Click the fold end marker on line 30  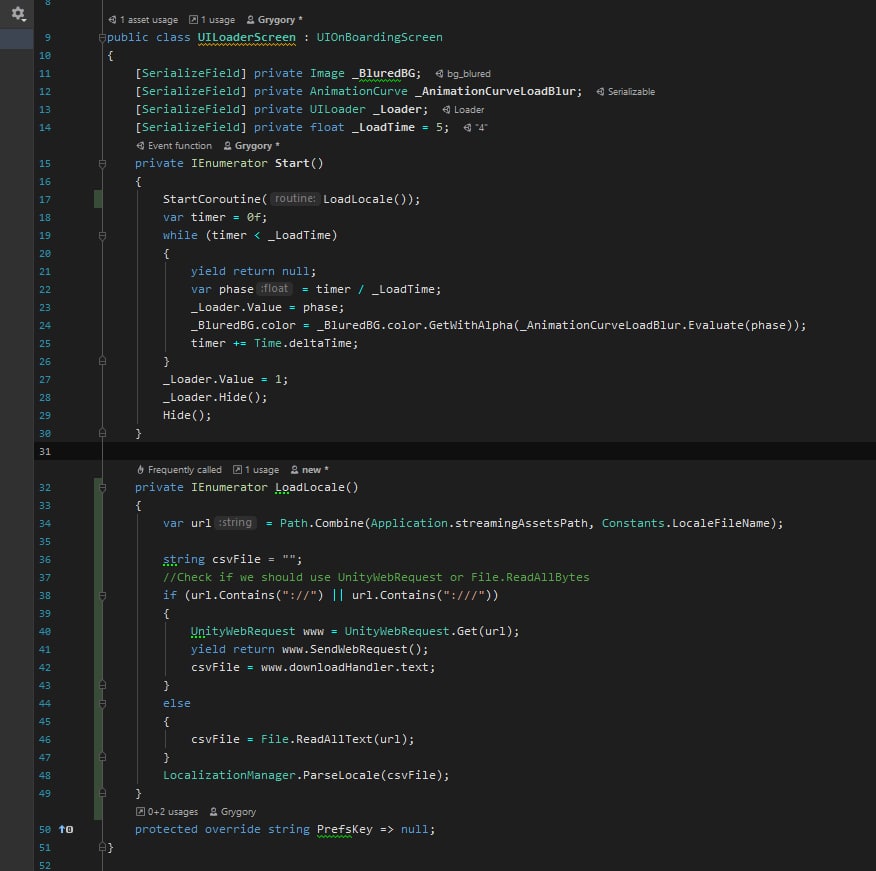coord(102,433)
